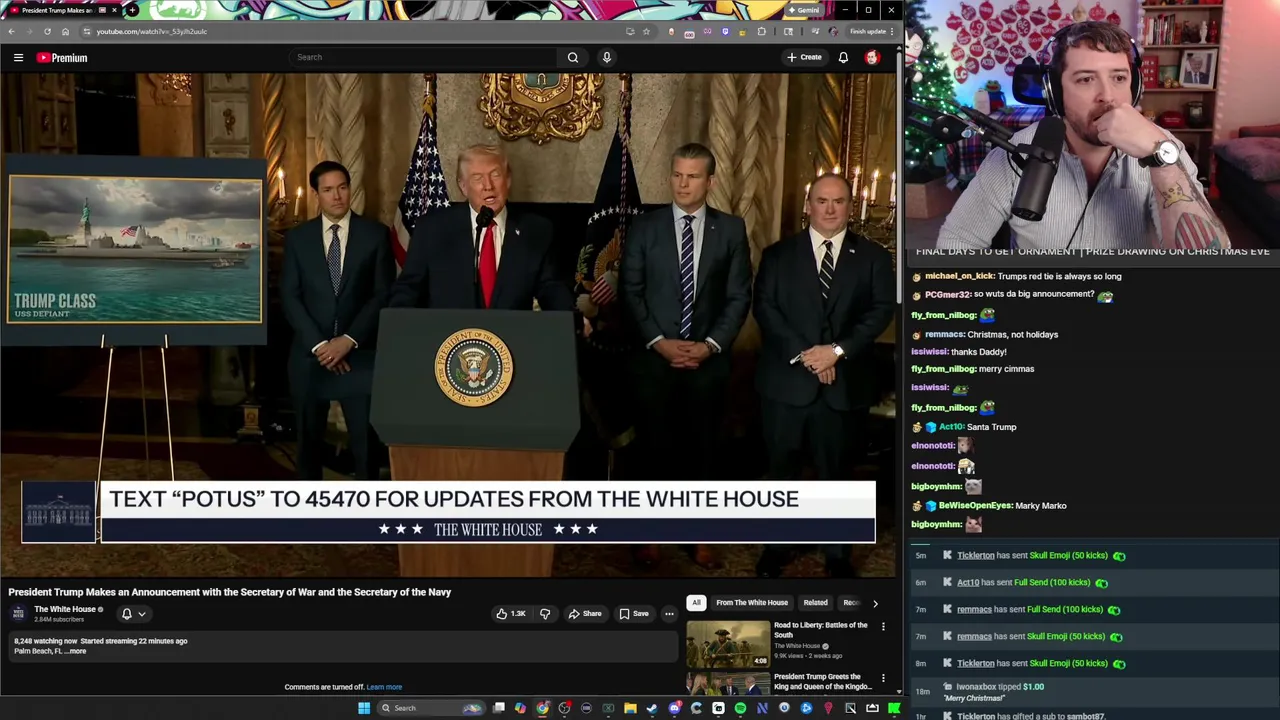Select From The White House chip
The width and height of the screenshot is (1280, 720).
click(752, 603)
